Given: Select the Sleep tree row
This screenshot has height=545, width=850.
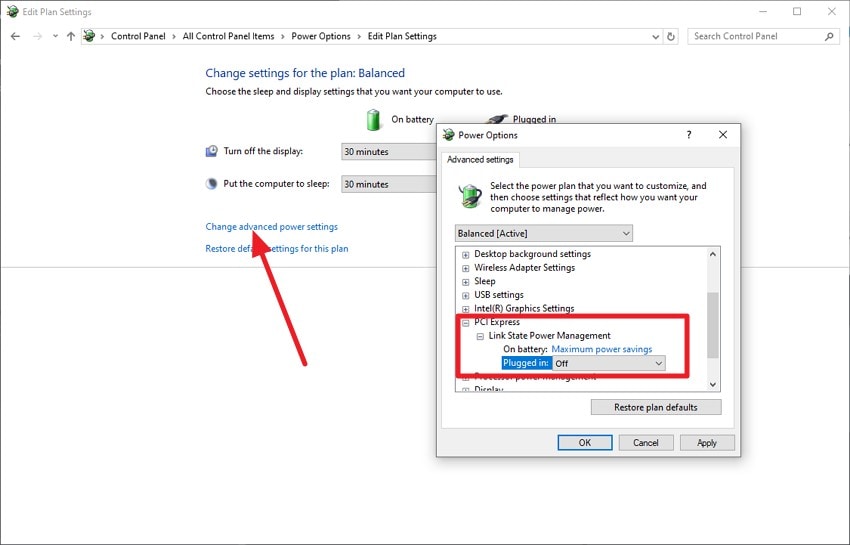Looking at the screenshot, I should pyautogui.click(x=485, y=281).
